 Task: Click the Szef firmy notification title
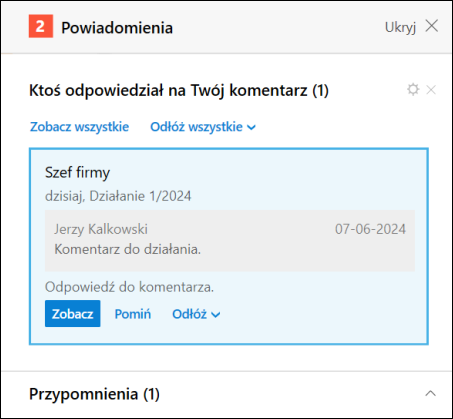[x=77, y=173]
